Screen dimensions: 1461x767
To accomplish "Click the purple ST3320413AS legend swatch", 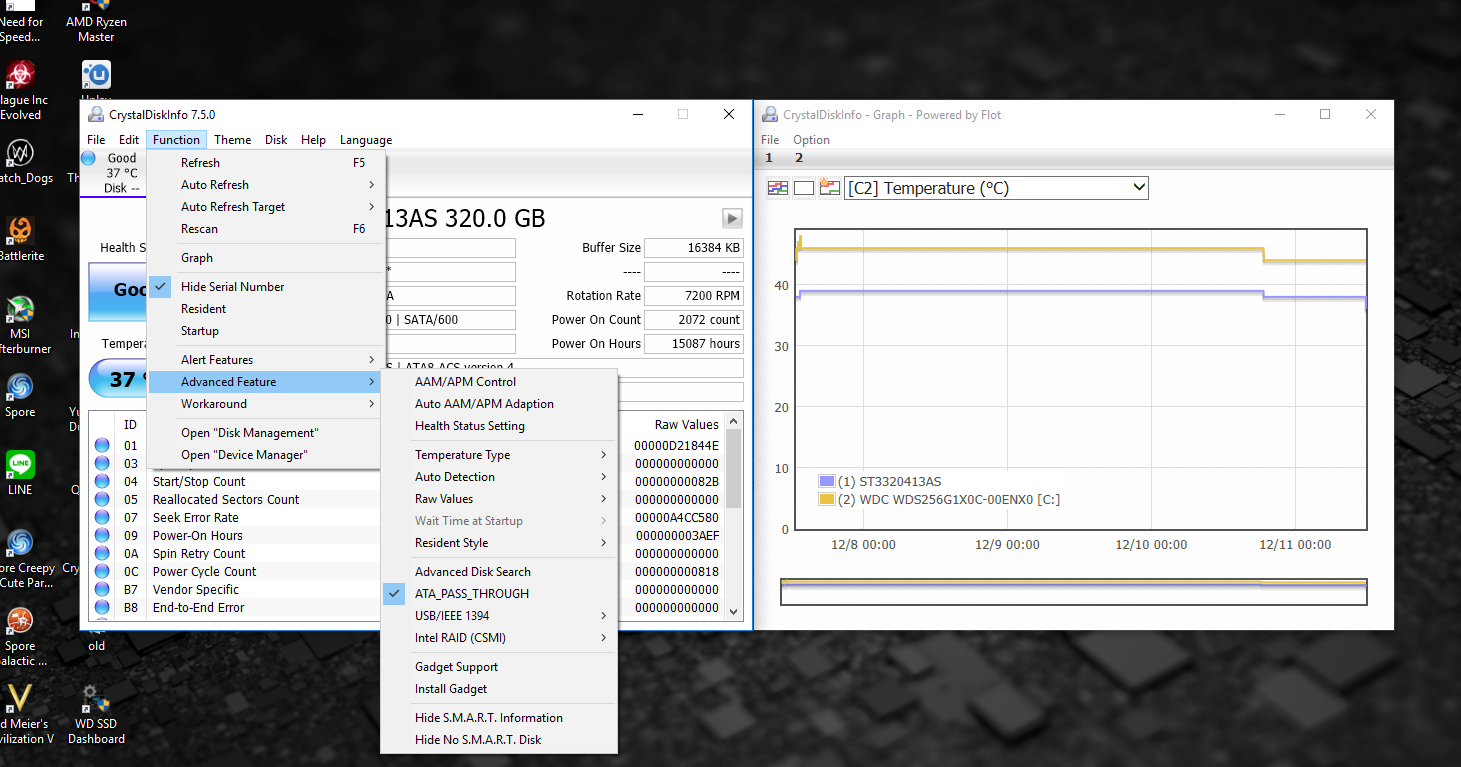I will pos(826,481).
